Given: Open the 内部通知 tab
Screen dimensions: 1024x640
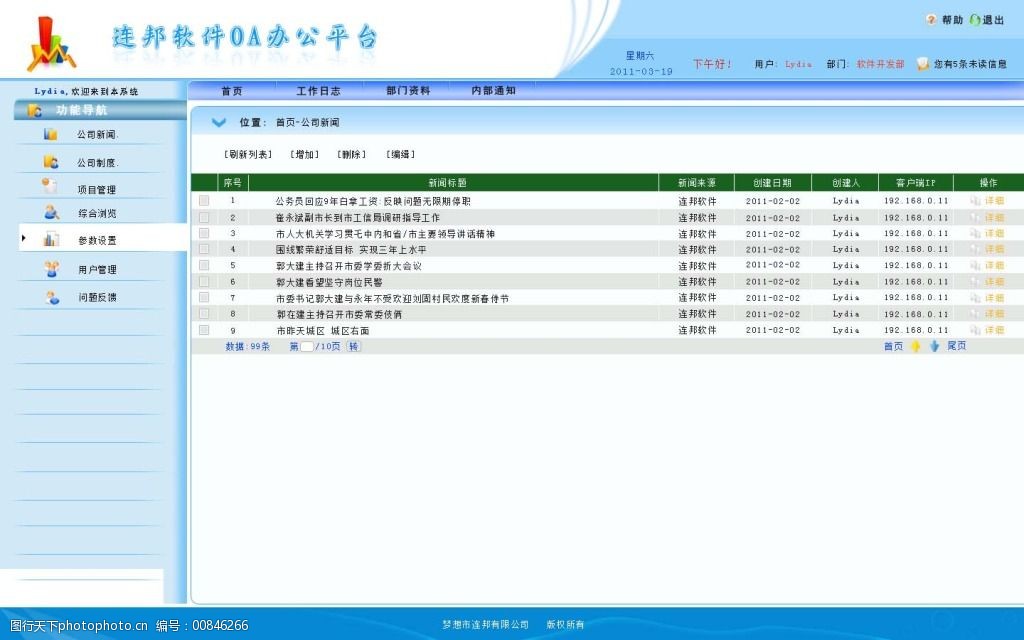Looking at the screenshot, I should (491, 89).
